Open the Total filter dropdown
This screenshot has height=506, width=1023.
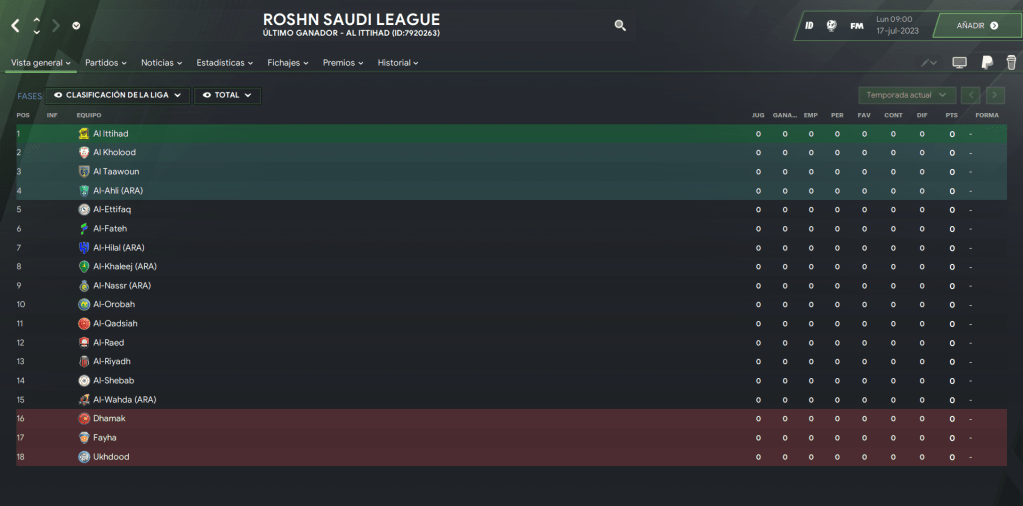pyautogui.click(x=227, y=95)
